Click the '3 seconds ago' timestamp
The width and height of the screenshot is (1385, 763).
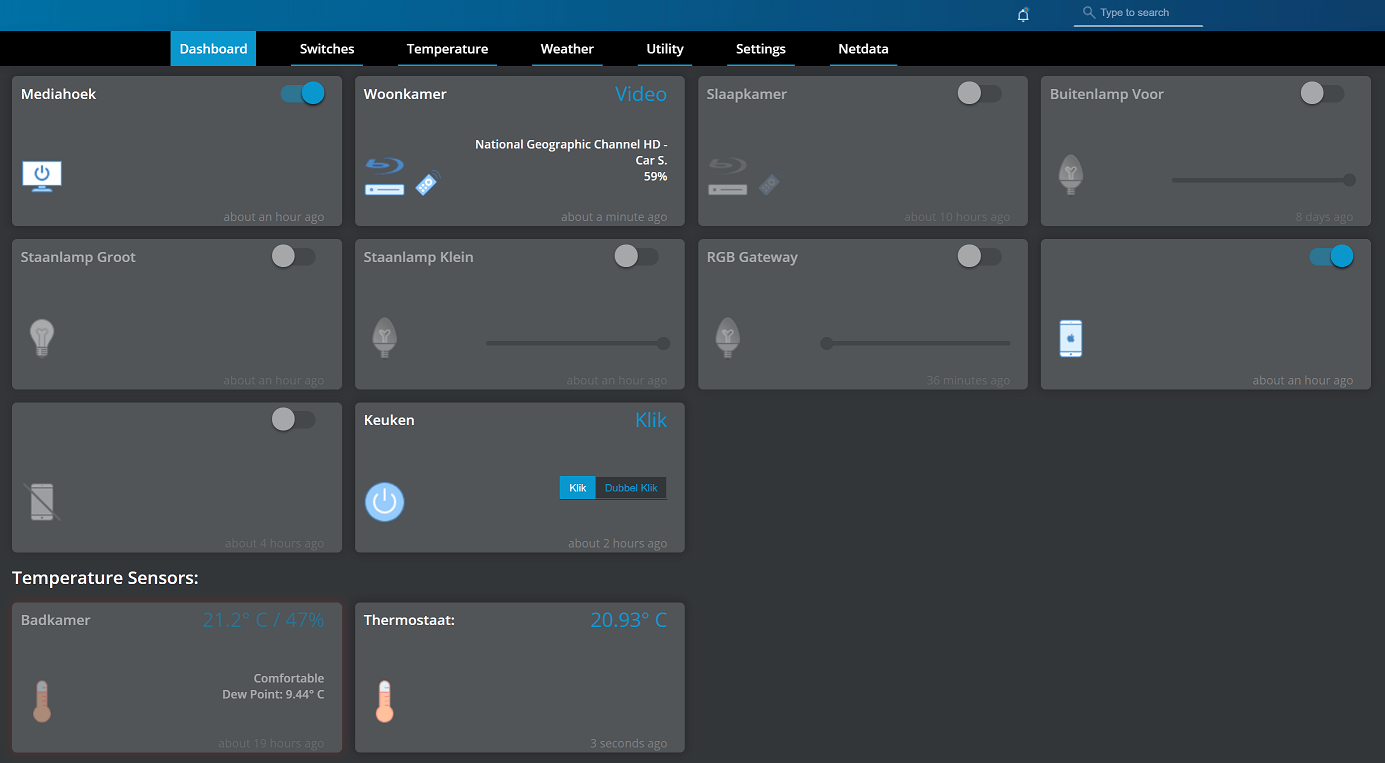coord(628,743)
